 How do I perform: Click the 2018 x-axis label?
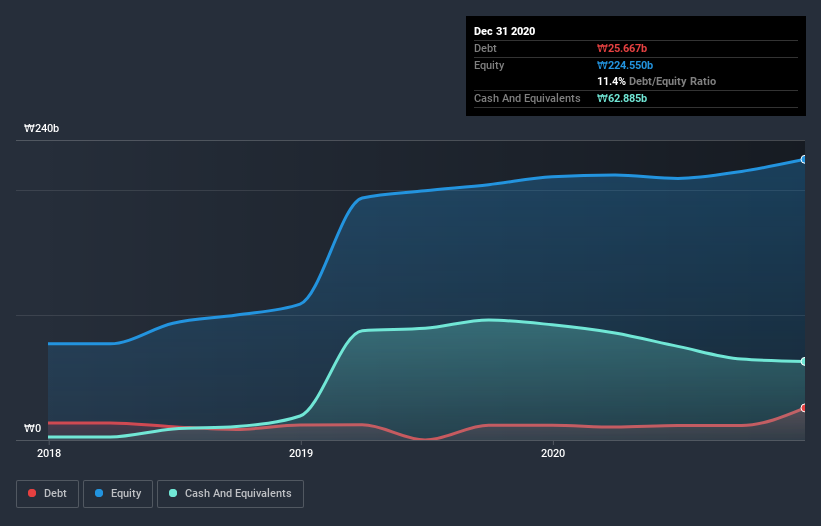point(49,453)
